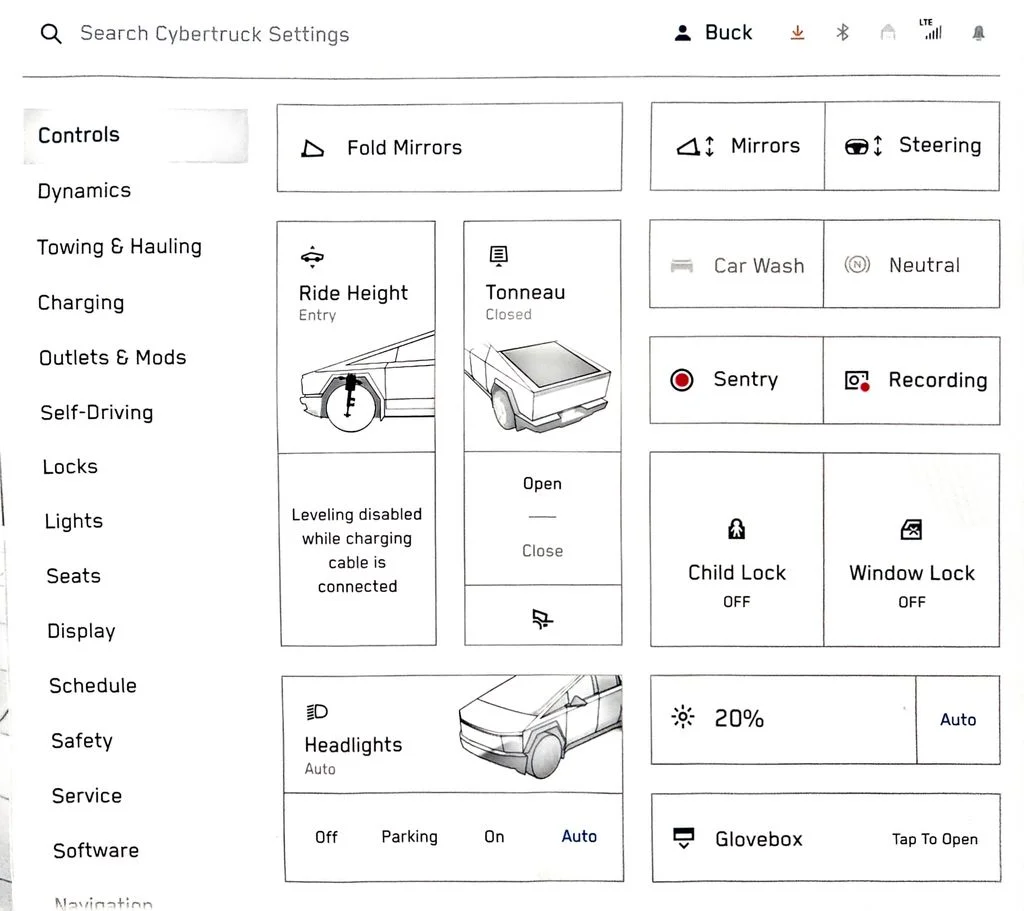1024x911 pixels.
Task: Open the Lights section
Action: pos(74,521)
